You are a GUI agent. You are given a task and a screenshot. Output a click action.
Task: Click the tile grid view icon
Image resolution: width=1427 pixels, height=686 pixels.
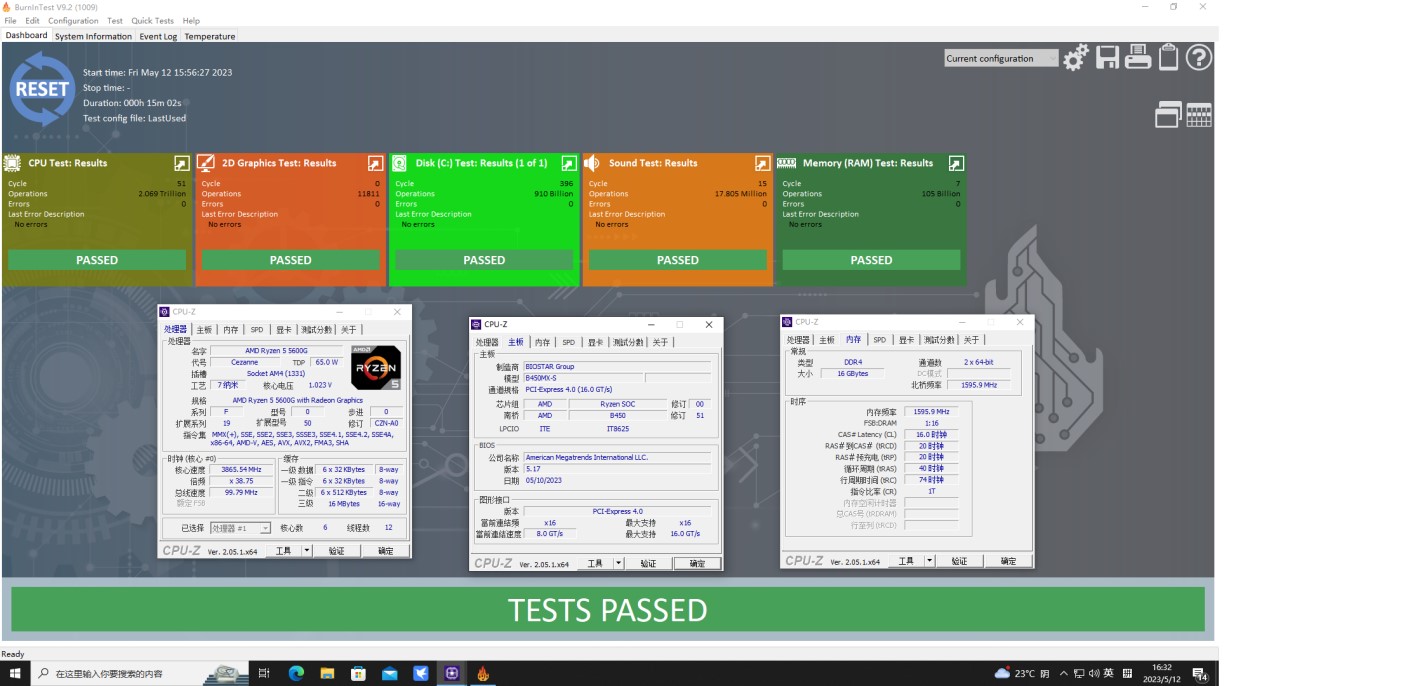(1199, 115)
